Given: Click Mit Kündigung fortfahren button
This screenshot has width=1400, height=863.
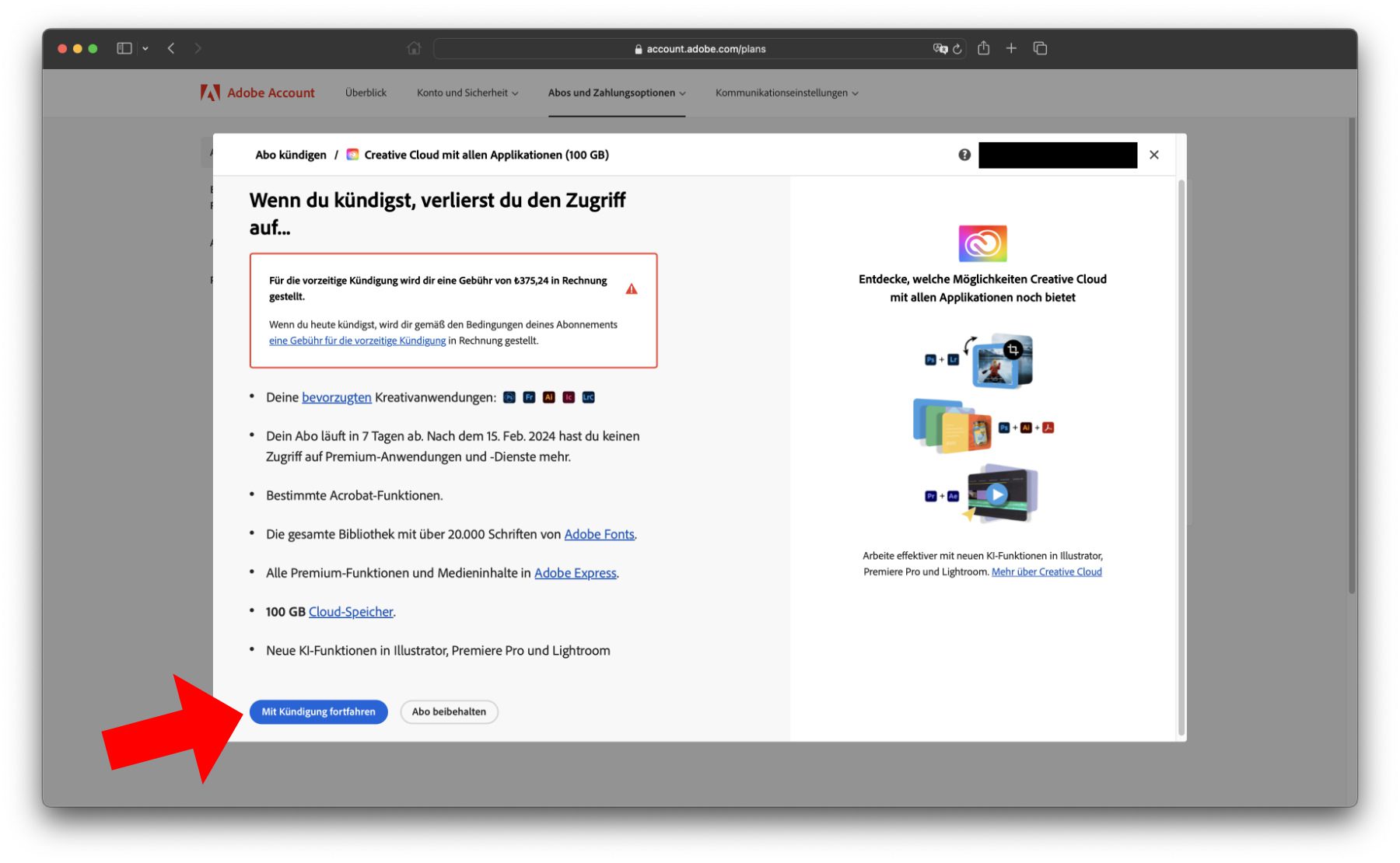Looking at the screenshot, I should 318,711.
